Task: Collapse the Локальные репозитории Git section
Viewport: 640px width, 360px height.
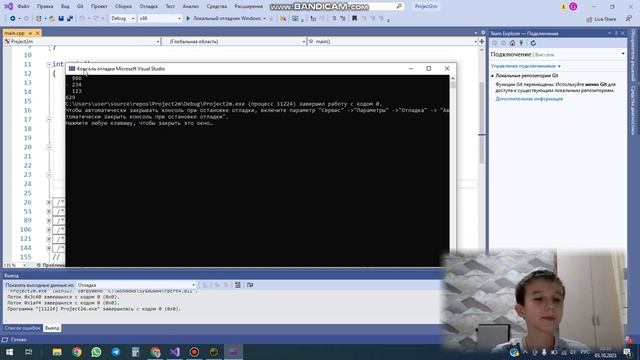Action: (493, 76)
